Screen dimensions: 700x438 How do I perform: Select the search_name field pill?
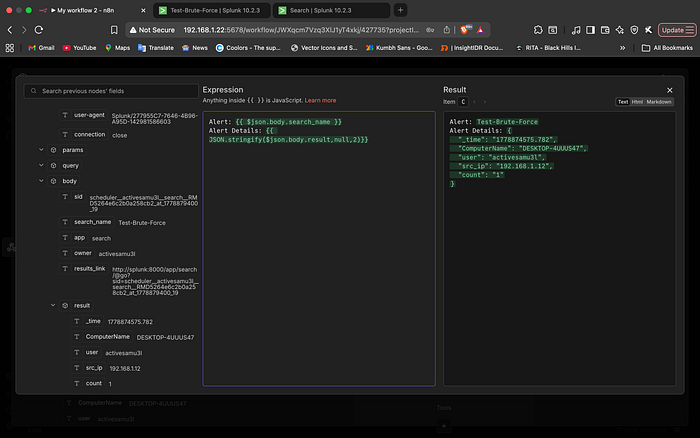pos(87,222)
